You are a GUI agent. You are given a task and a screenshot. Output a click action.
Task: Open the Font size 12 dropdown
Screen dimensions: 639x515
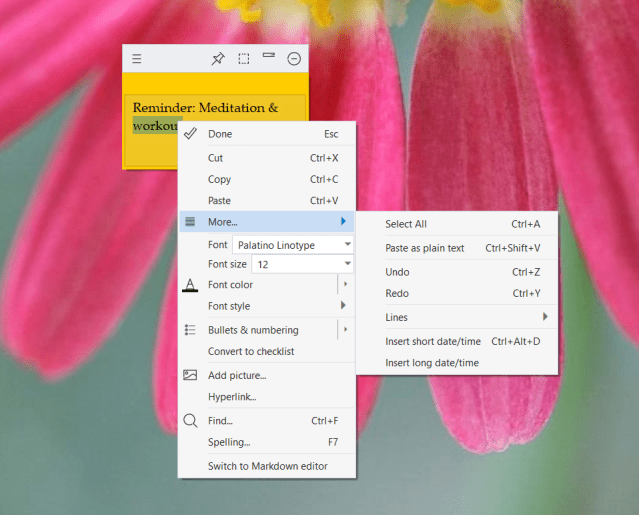tap(302, 264)
